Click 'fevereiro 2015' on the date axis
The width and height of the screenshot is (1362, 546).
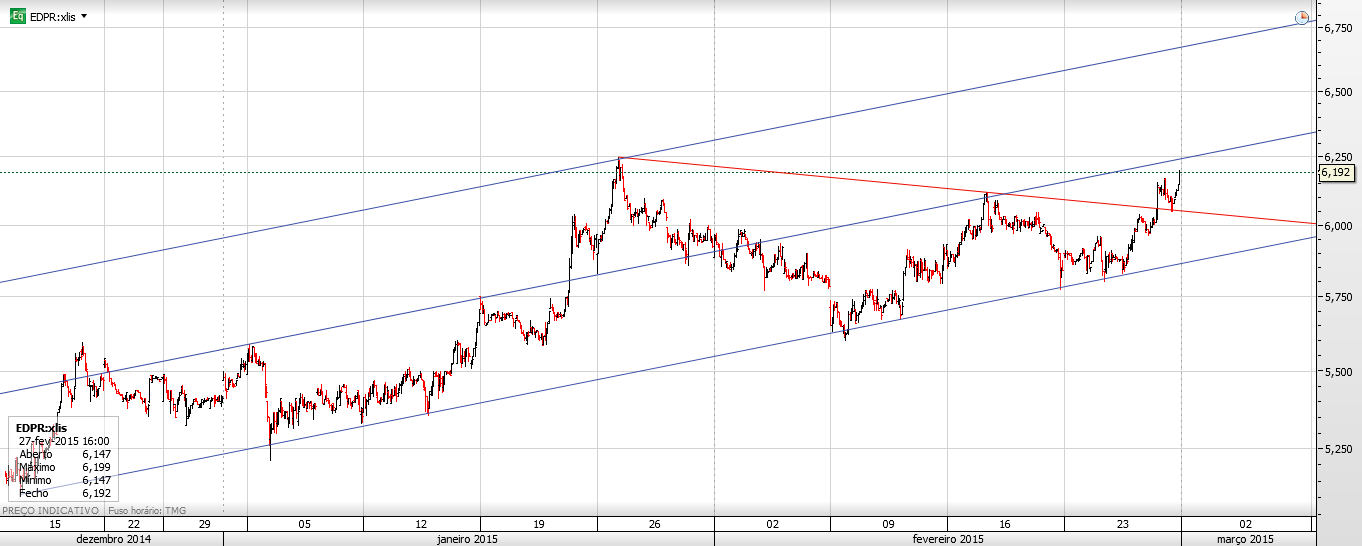(x=948, y=539)
